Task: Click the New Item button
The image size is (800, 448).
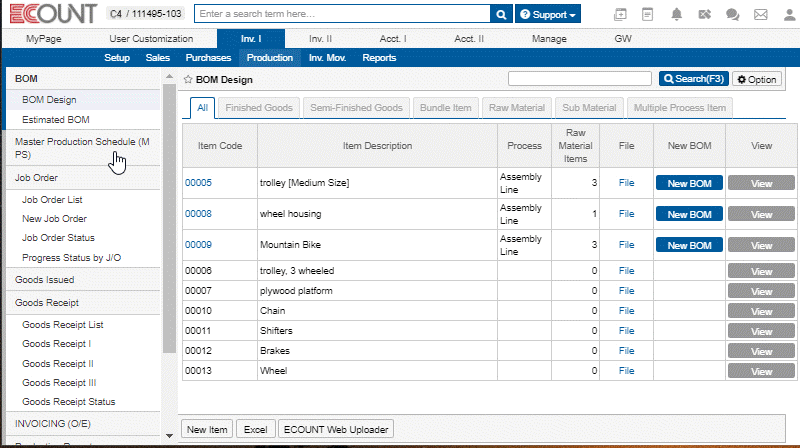Action: [207, 429]
